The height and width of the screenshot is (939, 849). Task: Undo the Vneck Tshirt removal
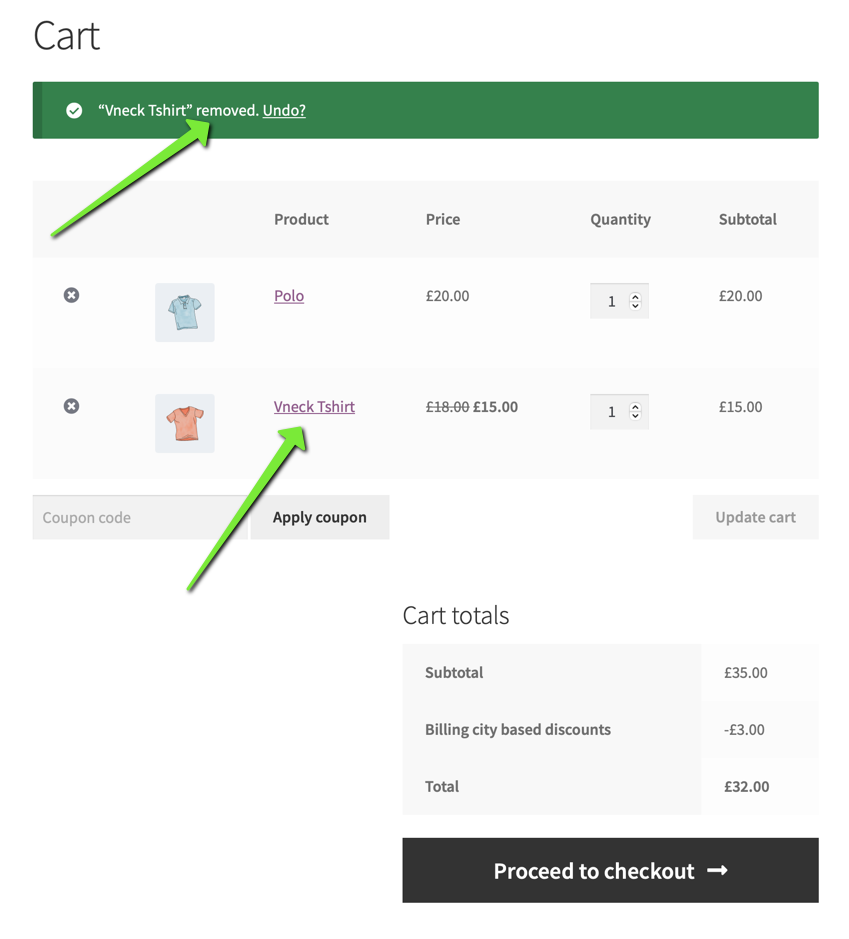(284, 110)
